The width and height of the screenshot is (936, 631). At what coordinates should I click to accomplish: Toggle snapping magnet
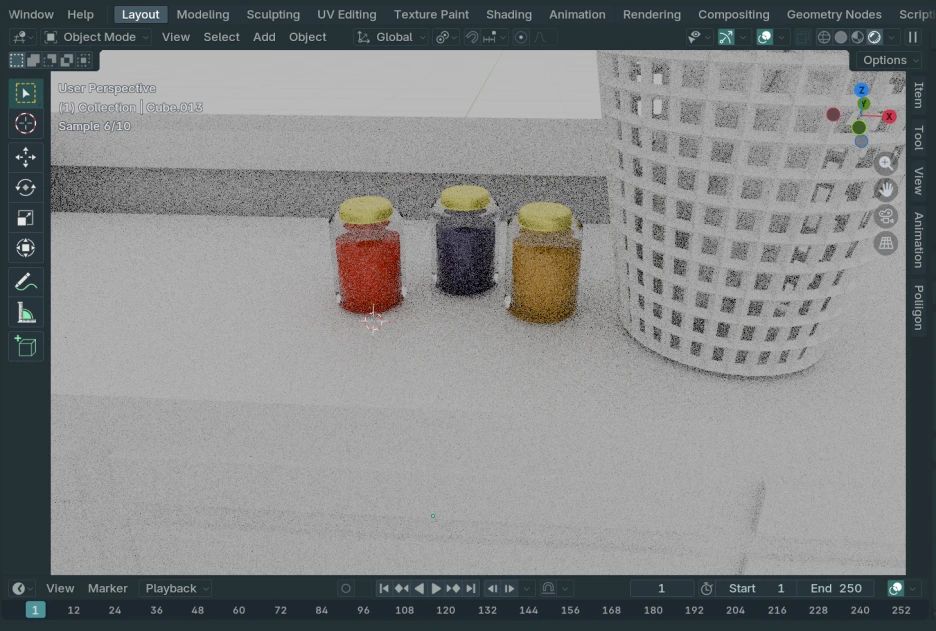pyautogui.click(x=472, y=37)
